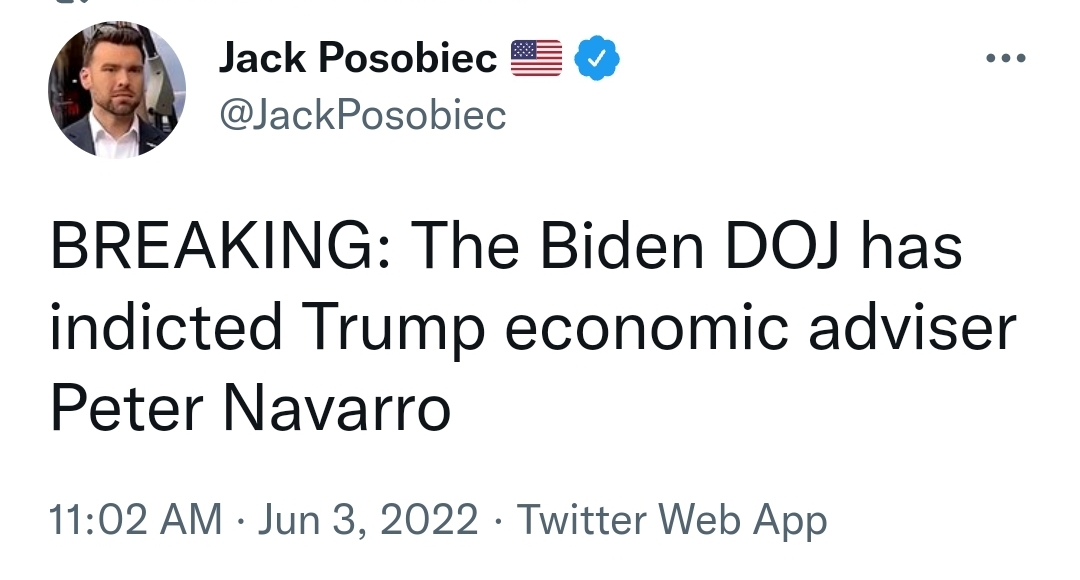Viewport: 1080px width, 580px height.
Task: Click the word "Biden" in the tweet
Action: coord(622,246)
